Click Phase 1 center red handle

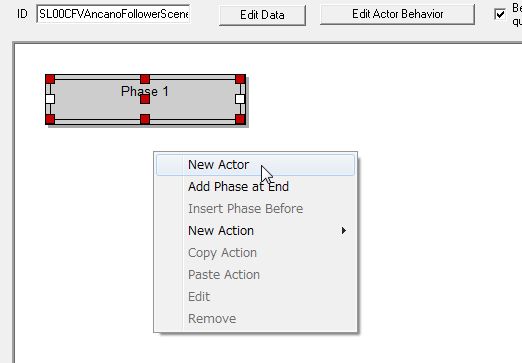145,99
